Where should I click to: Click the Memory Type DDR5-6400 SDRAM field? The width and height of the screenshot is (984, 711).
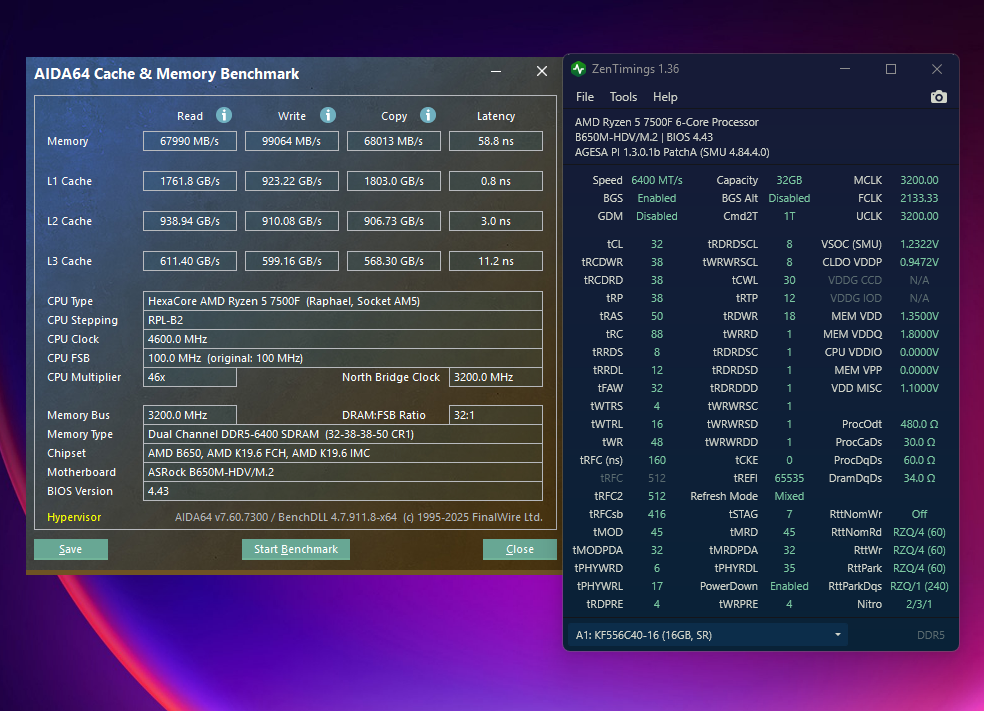coord(343,434)
